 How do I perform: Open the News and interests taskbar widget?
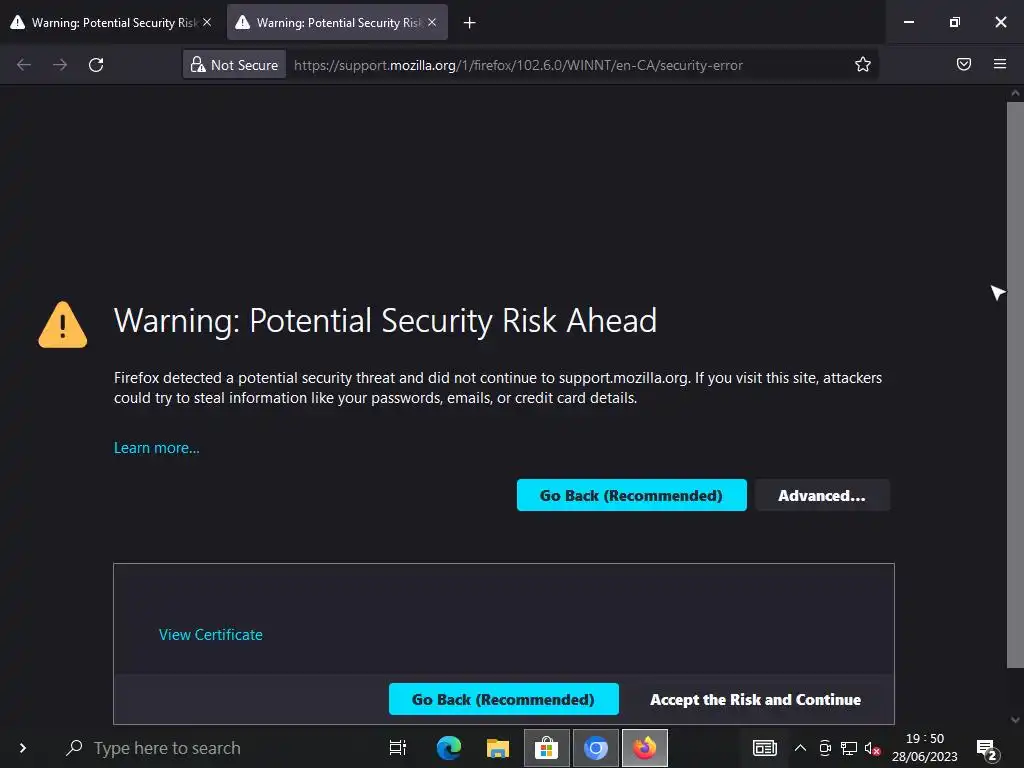765,748
